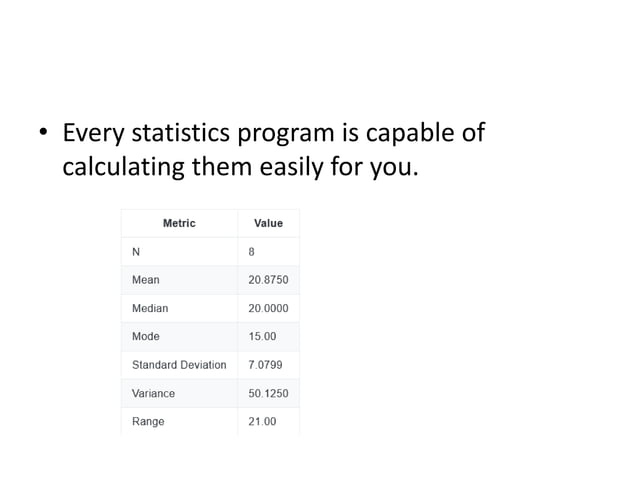This screenshot has height=478, width=638.
Task: Click the words 'Every statistics program'
Action: (199, 133)
